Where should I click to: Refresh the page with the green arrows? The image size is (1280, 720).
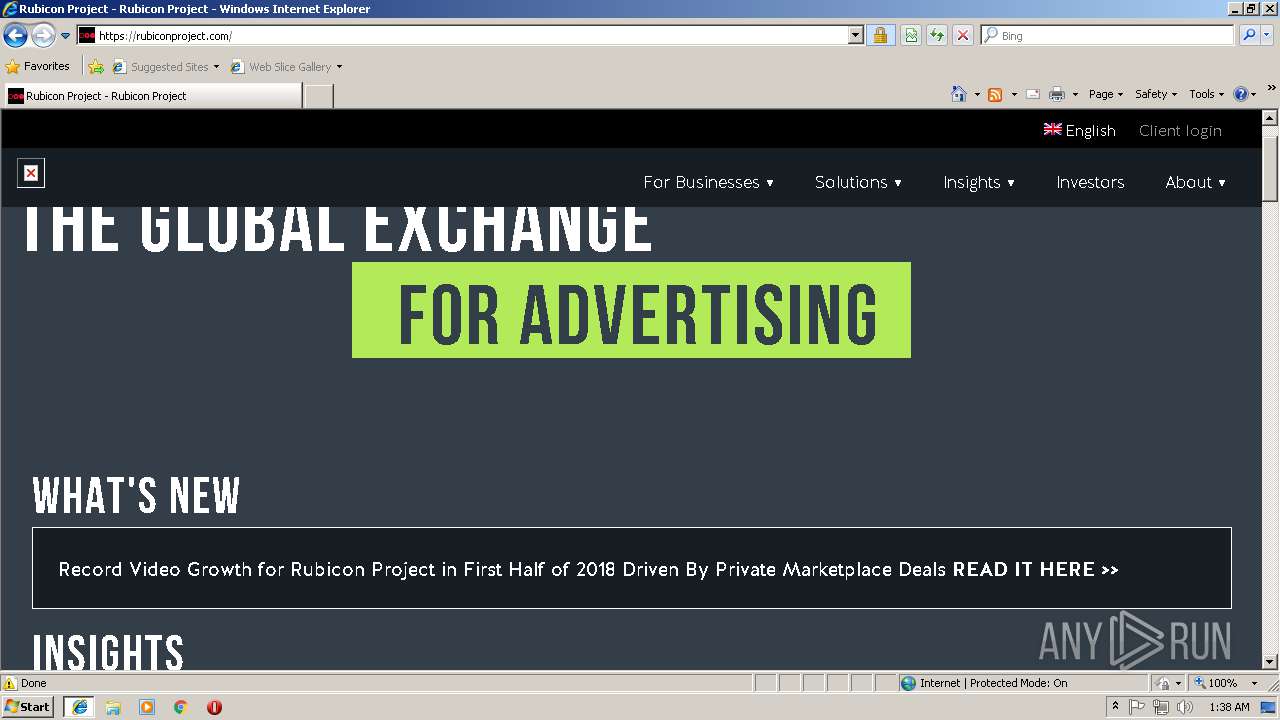point(937,36)
